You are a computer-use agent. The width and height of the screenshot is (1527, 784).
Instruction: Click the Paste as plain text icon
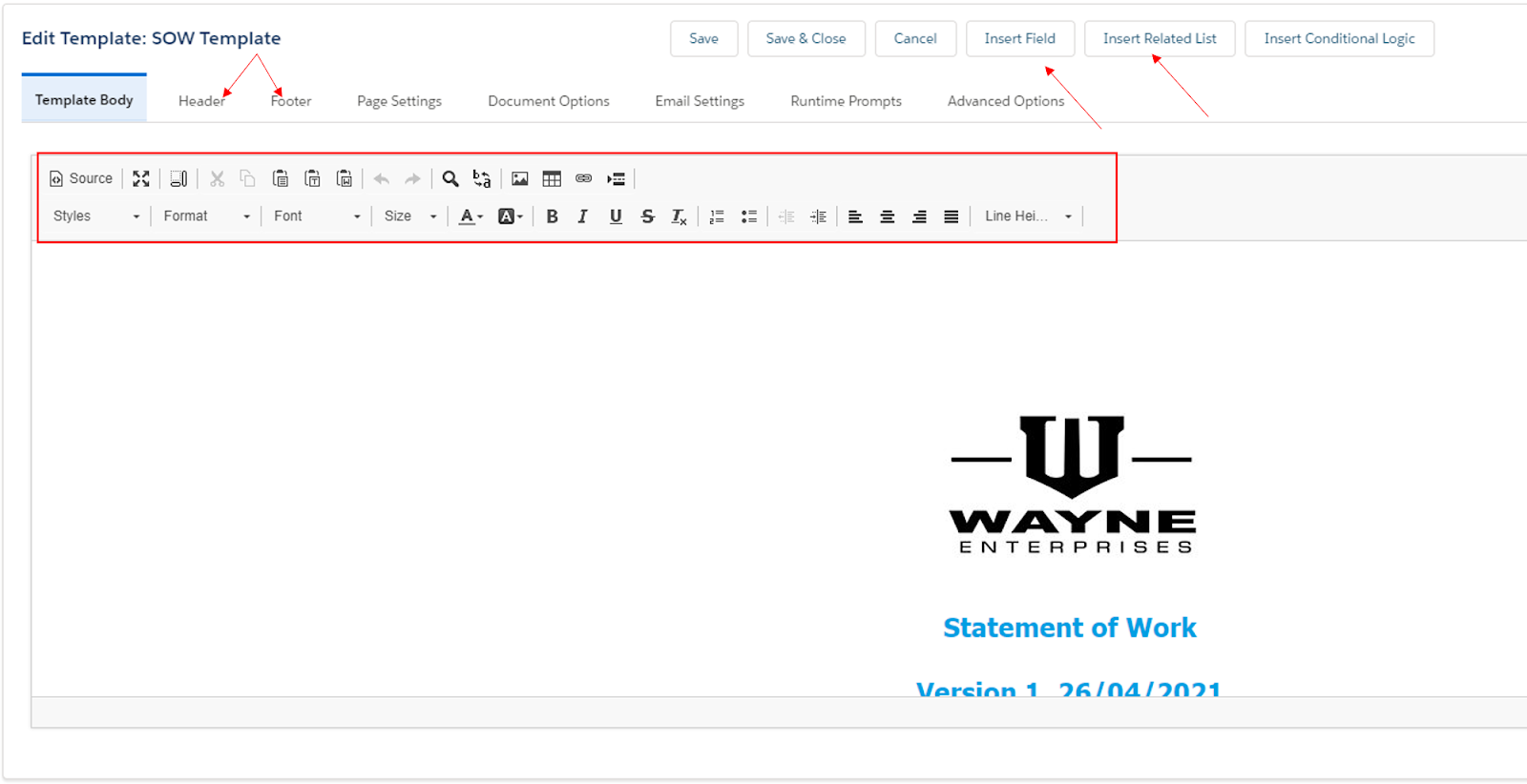click(x=312, y=178)
